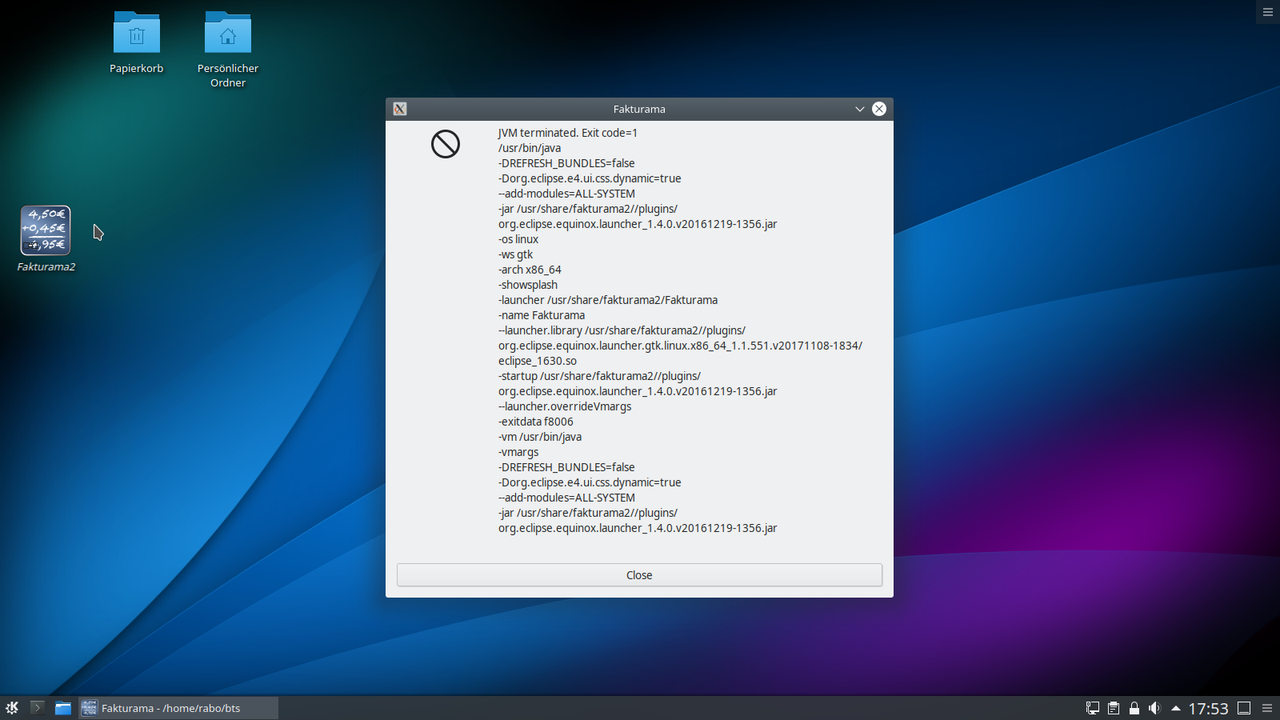1280x720 pixels.
Task: Open the desktop toolbox menu top-right
Action: click(1268, 11)
